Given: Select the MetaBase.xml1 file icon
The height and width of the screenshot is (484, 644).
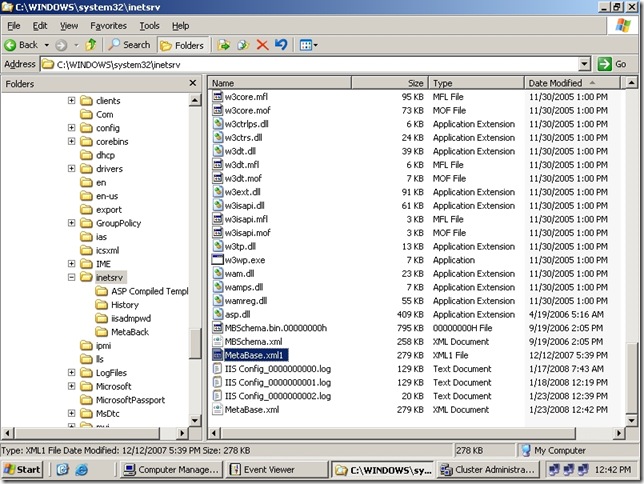Looking at the screenshot, I should (x=217, y=355).
